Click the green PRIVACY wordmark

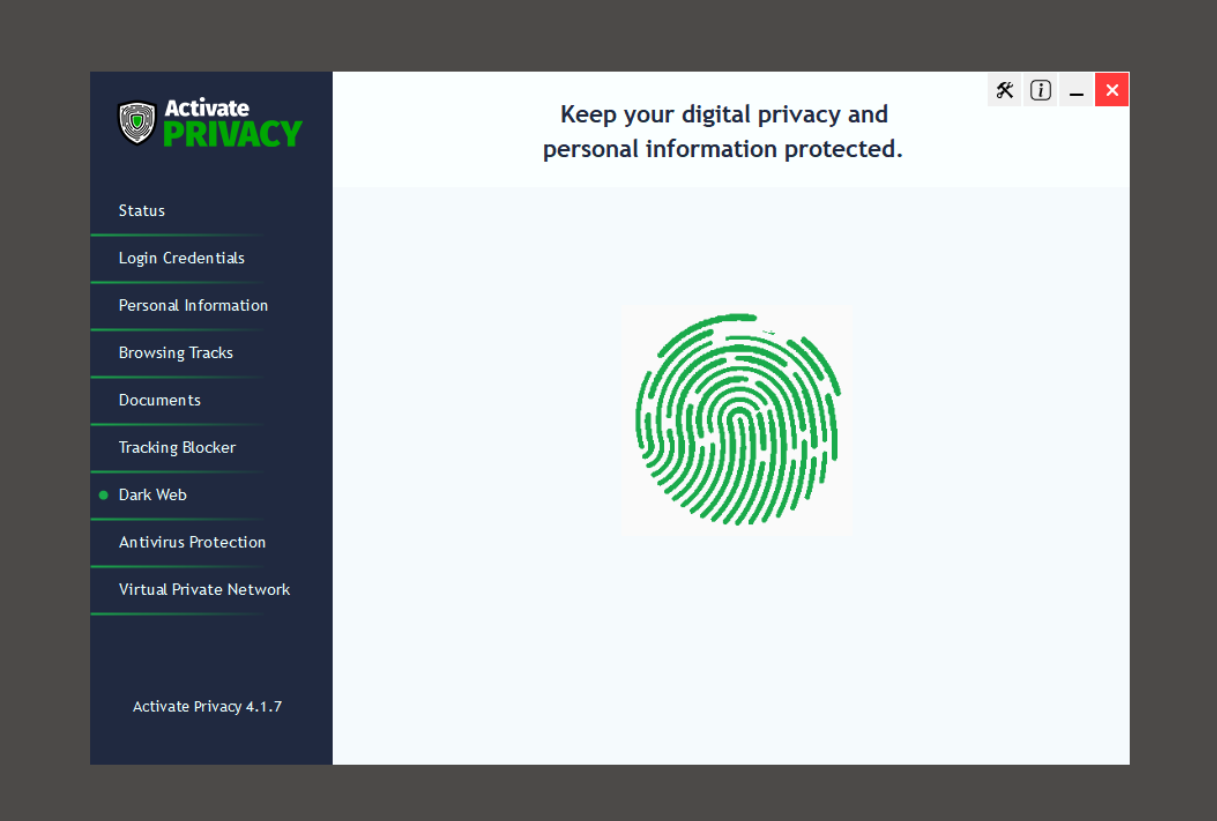[x=233, y=134]
